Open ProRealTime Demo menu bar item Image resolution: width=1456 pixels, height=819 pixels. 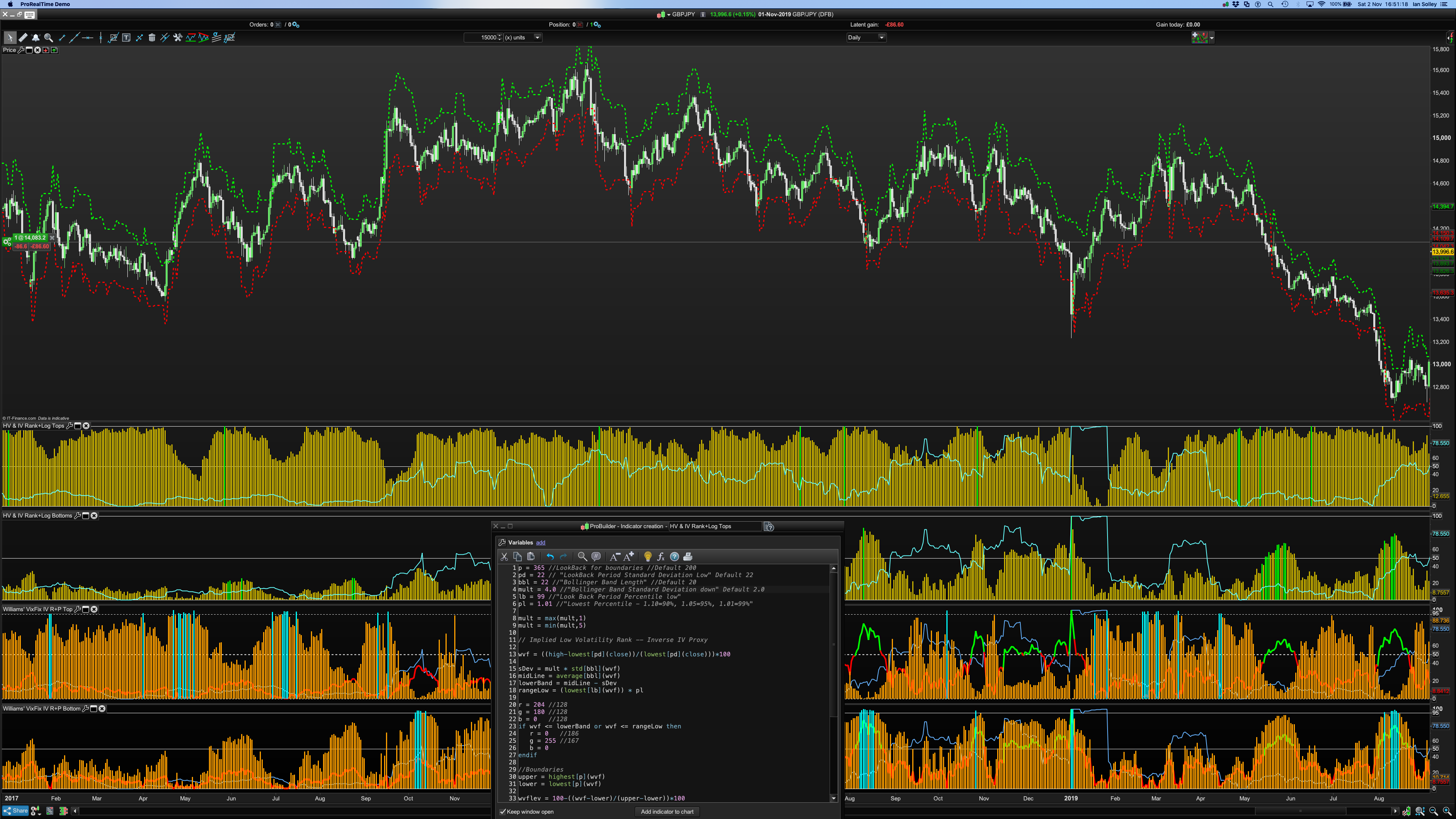pyautogui.click(x=45, y=4)
